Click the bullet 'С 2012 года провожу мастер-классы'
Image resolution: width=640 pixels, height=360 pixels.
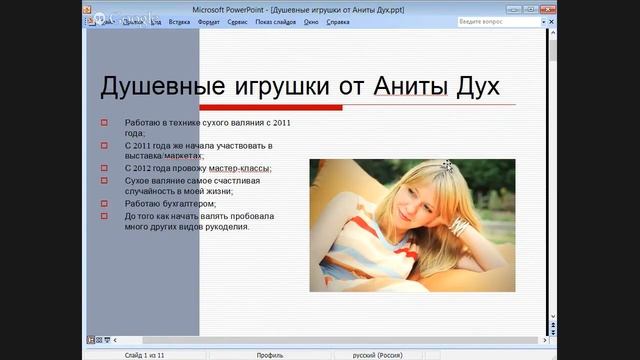click(x=198, y=168)
